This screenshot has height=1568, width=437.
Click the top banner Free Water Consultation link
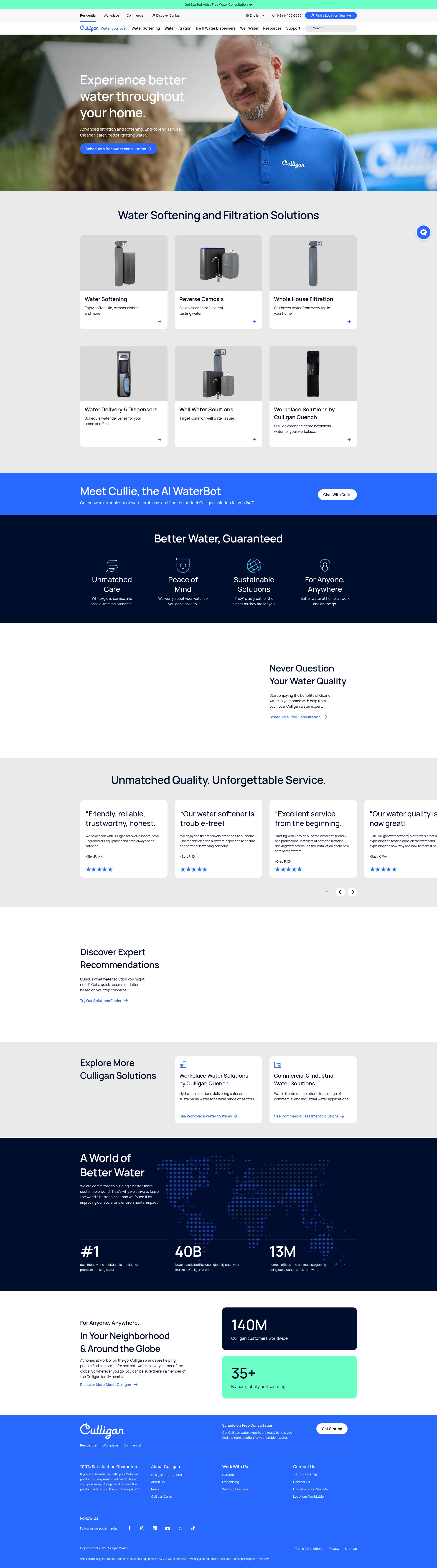point(218,4)
